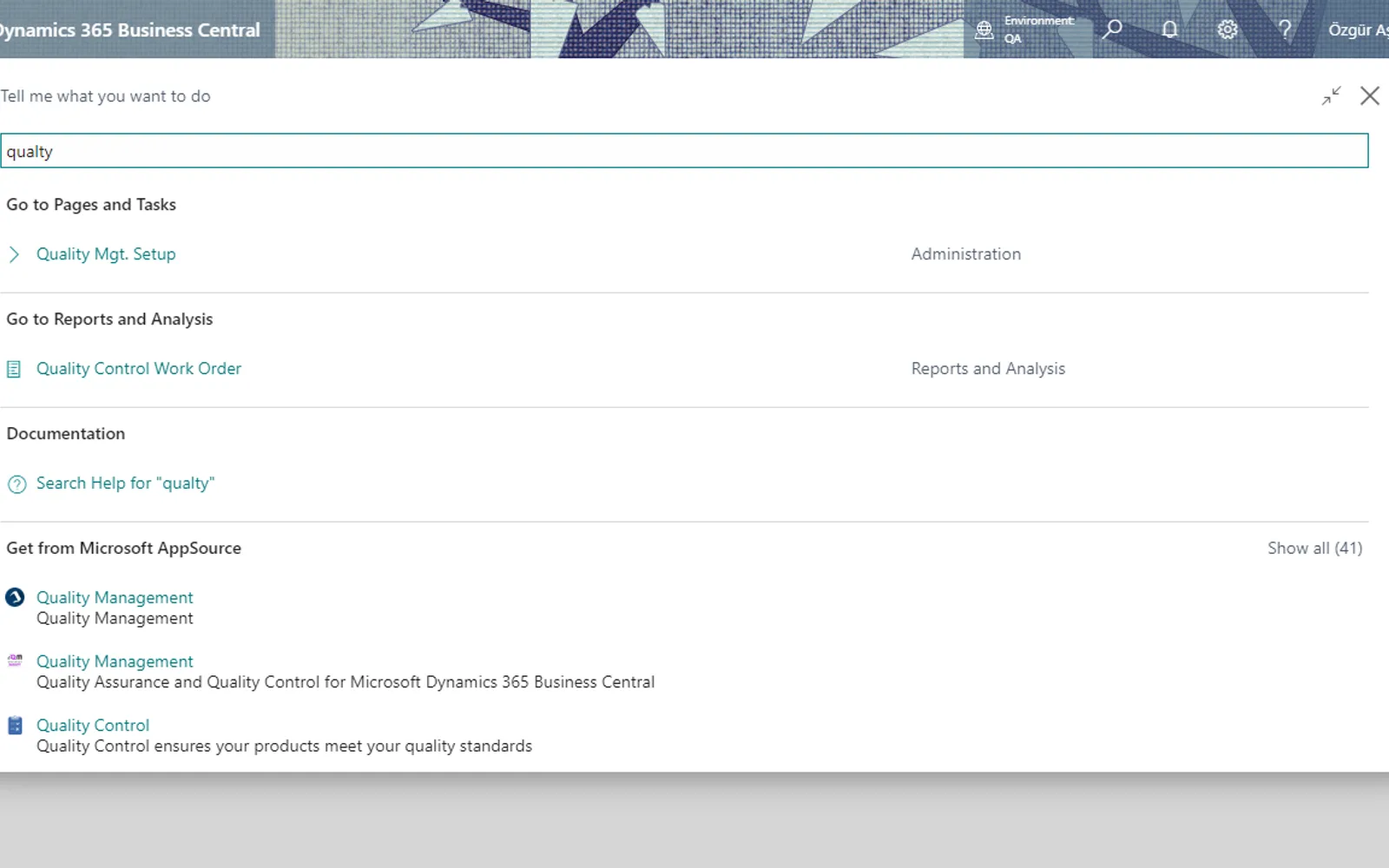The image size is (1389, 868).
Task: Click the Reports and Analysis category text
Action: point(988,369)
